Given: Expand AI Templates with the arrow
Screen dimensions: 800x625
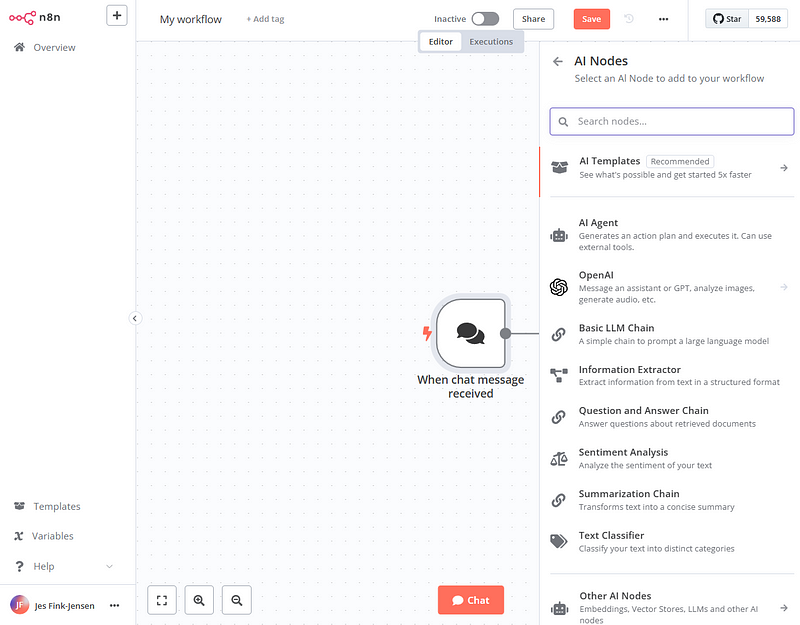Looking at the screenshot, I should click(784, 167).
